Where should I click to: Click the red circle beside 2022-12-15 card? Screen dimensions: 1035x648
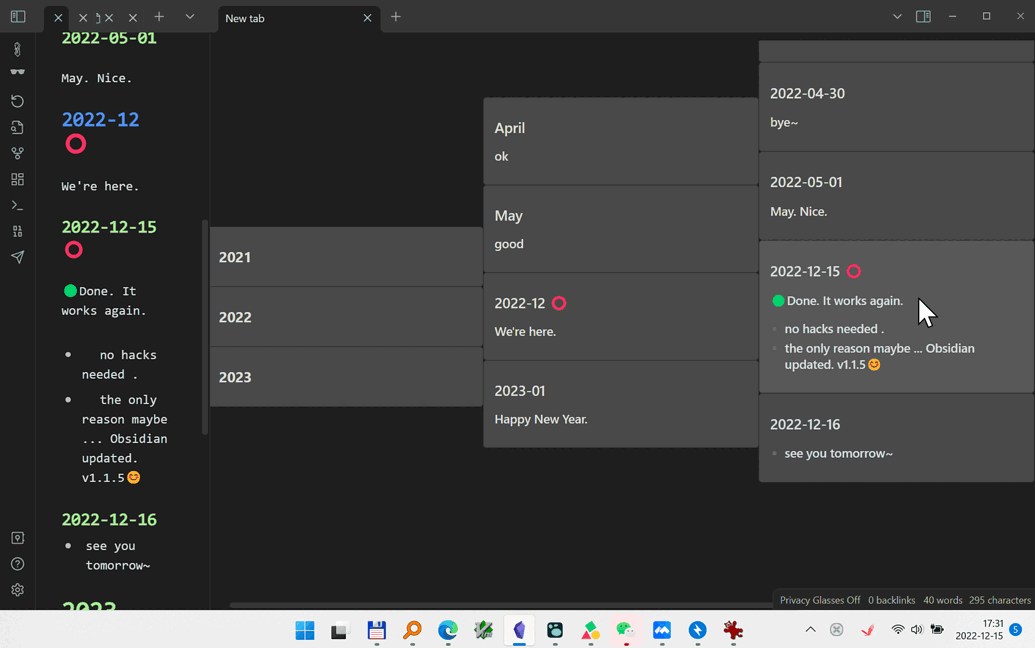point(854,271)
